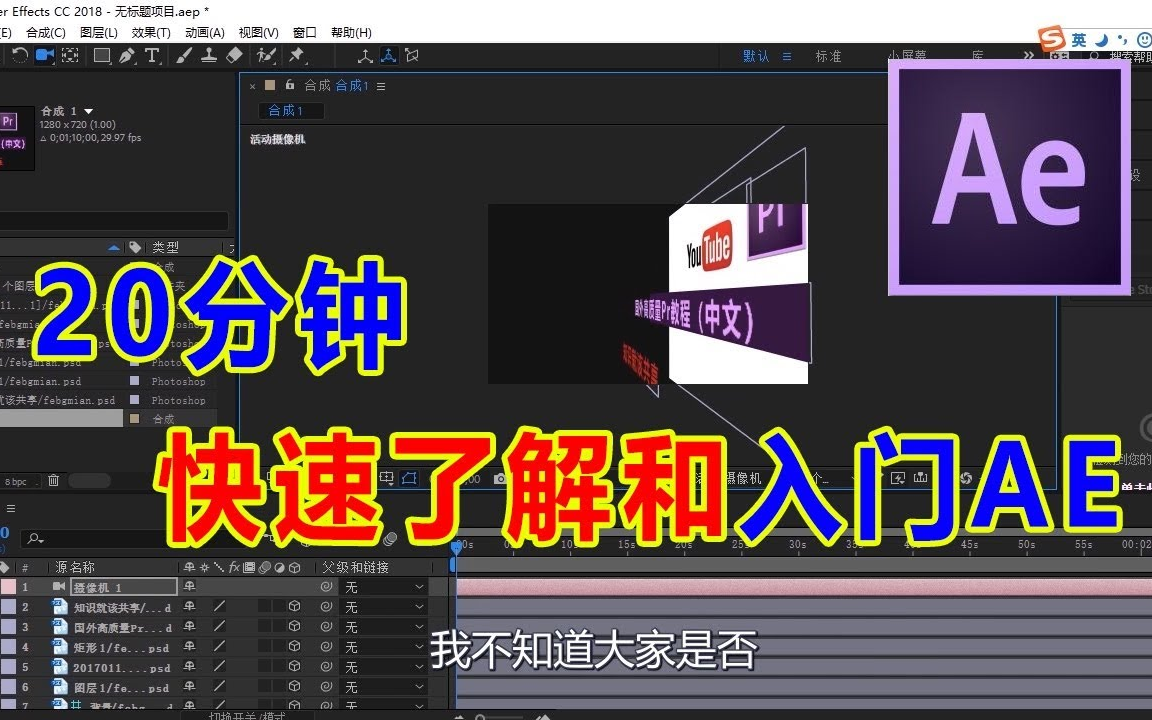1152x720 pixels.
Task: Activate the Rotation tool
Action: [21, 56]
